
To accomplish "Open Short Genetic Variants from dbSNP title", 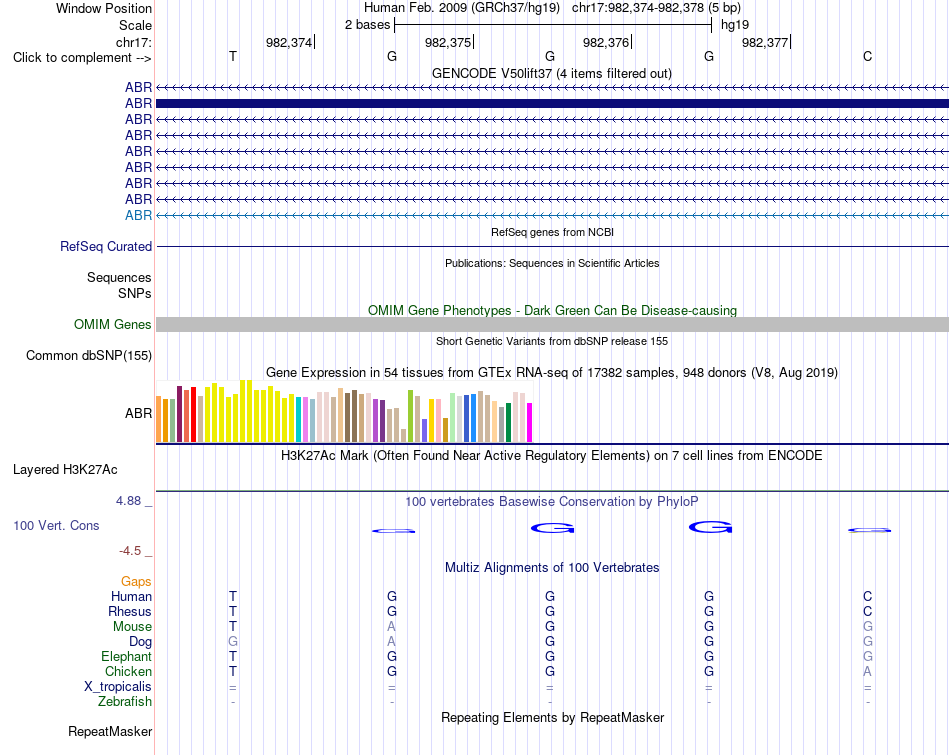I will tap(552, 341).
